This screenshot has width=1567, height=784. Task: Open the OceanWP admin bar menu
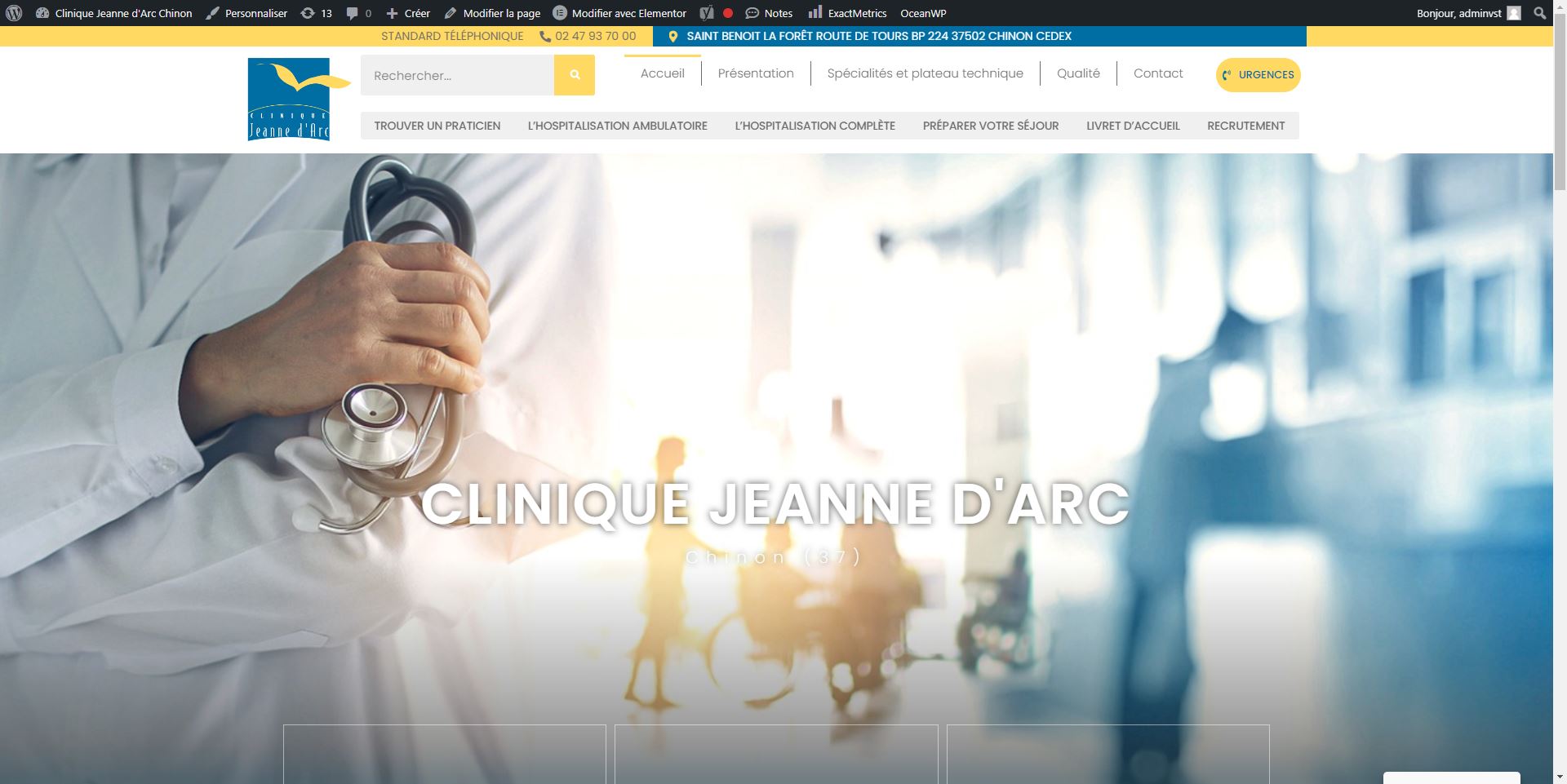923,13
